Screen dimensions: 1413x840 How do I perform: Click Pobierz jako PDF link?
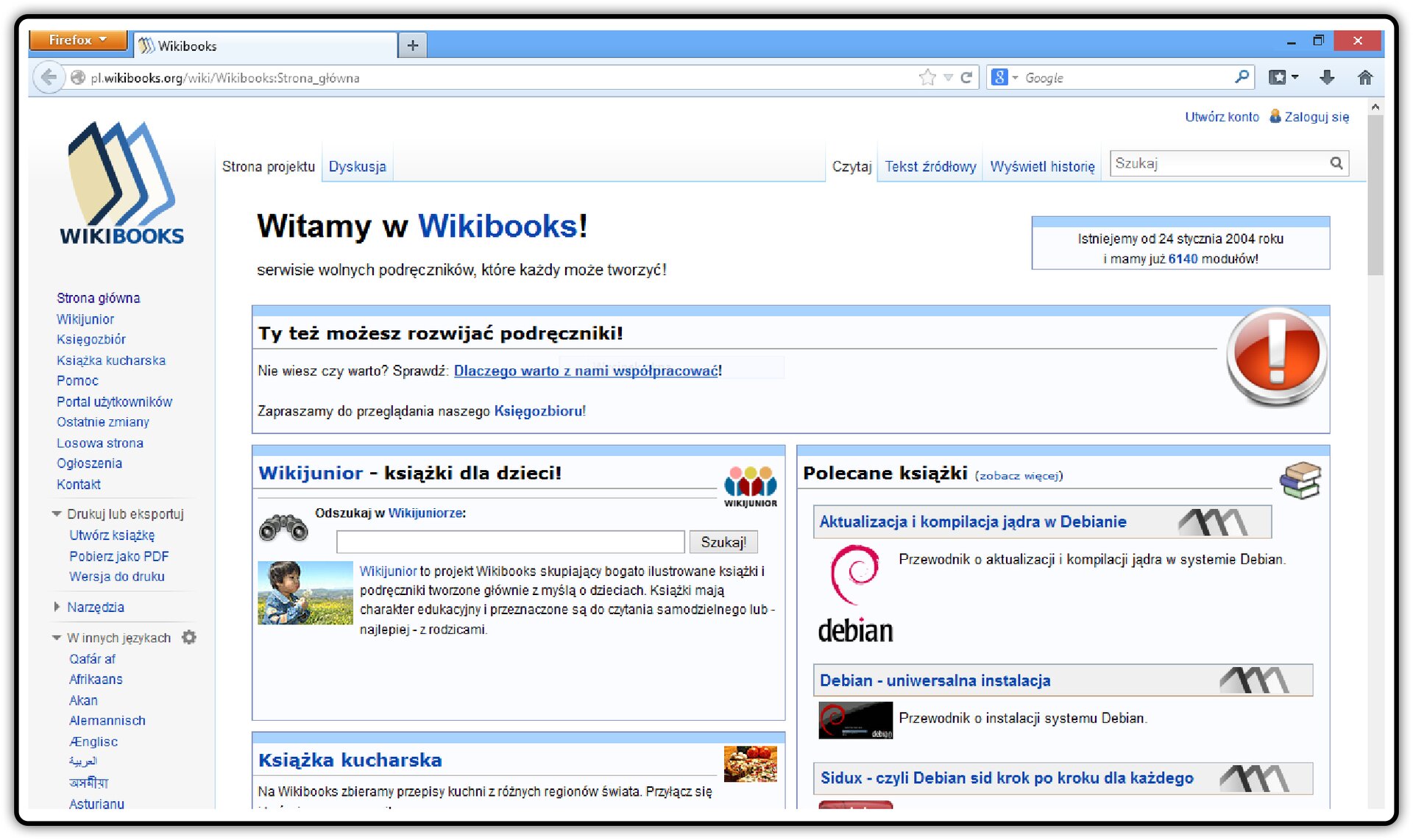coord(118,556)
